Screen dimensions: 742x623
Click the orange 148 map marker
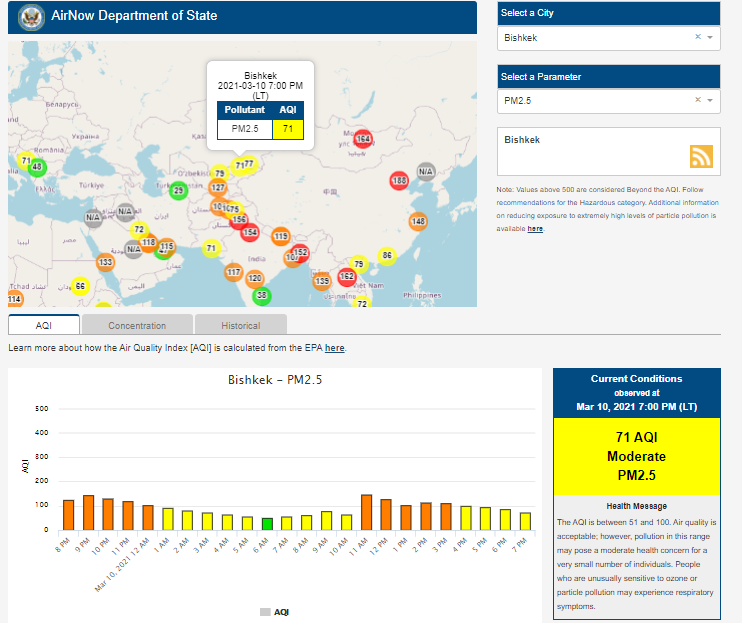[x=418, y=221]
